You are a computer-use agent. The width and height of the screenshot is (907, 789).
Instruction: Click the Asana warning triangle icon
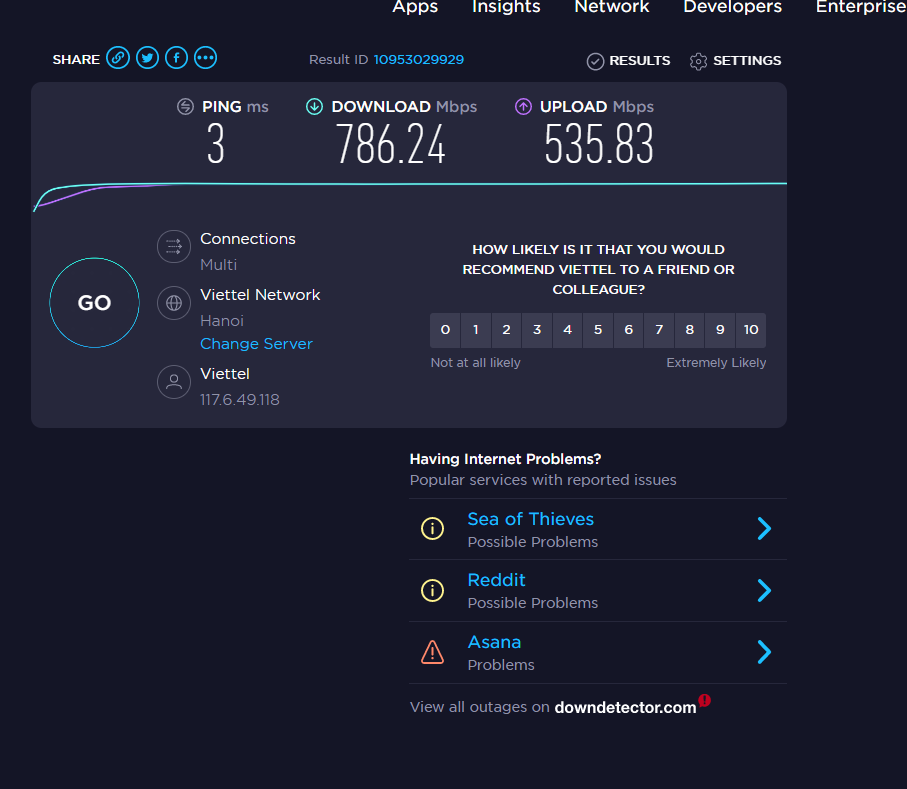click(433, 652)
